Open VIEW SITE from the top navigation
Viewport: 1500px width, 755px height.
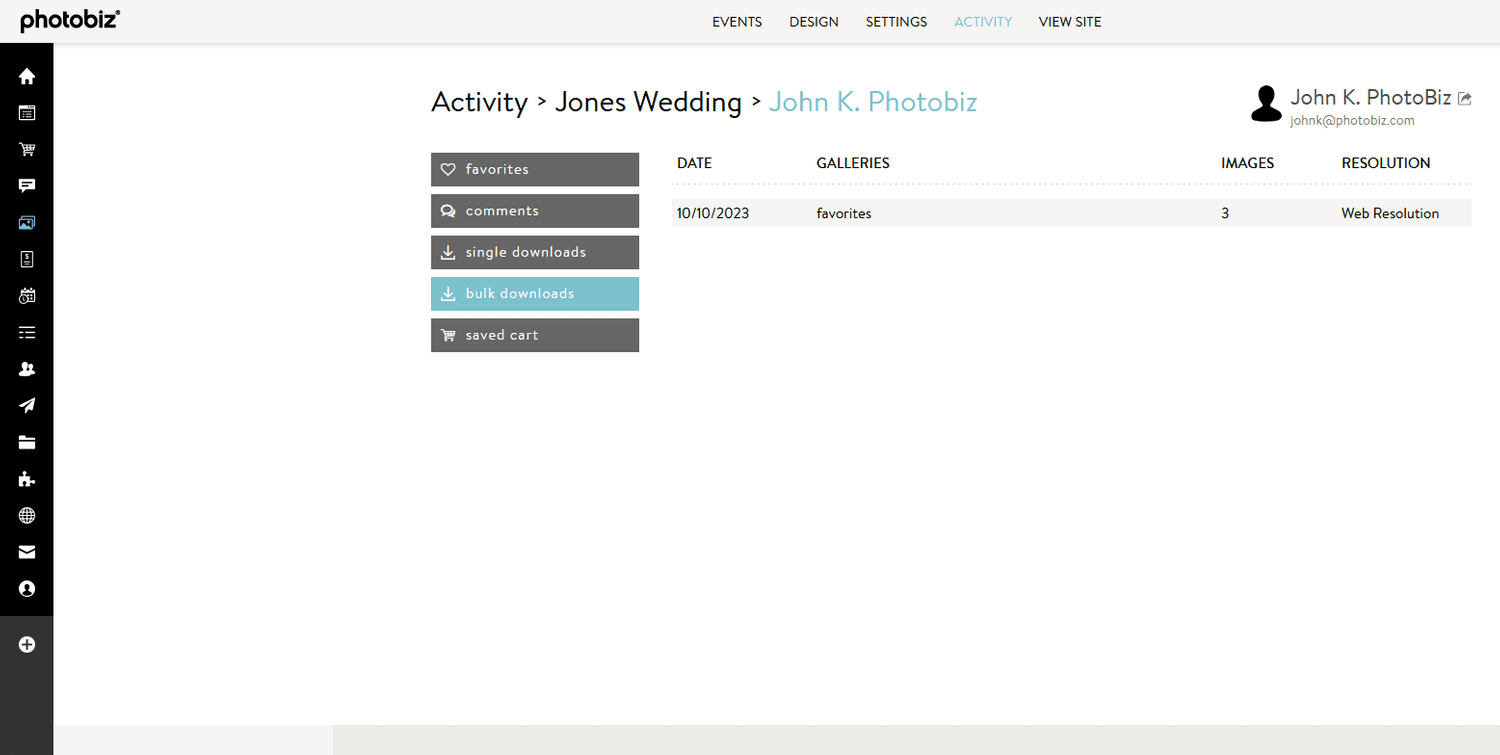tap(1070, 21)
